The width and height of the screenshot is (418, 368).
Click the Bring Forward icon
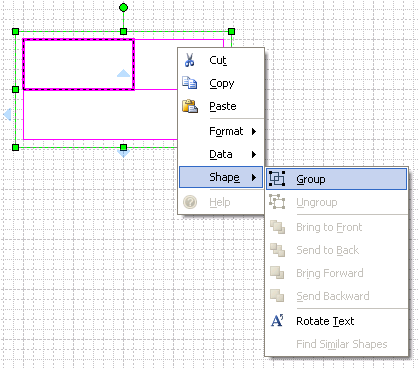click(277, 273)
